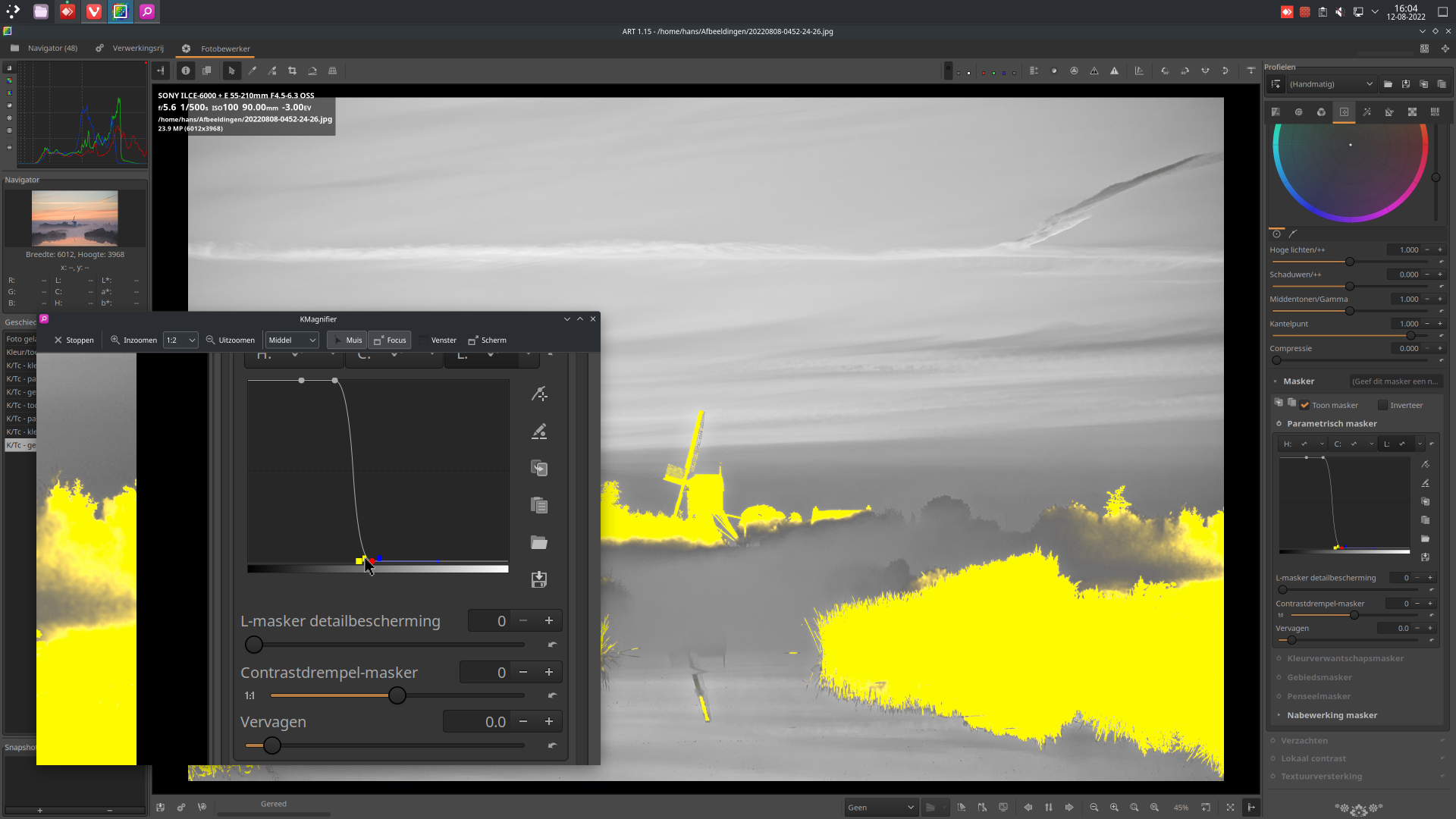This screenshot has height=819, width=1456.
Task: Enable the Inverteer checkbox
Action: 1382,405
